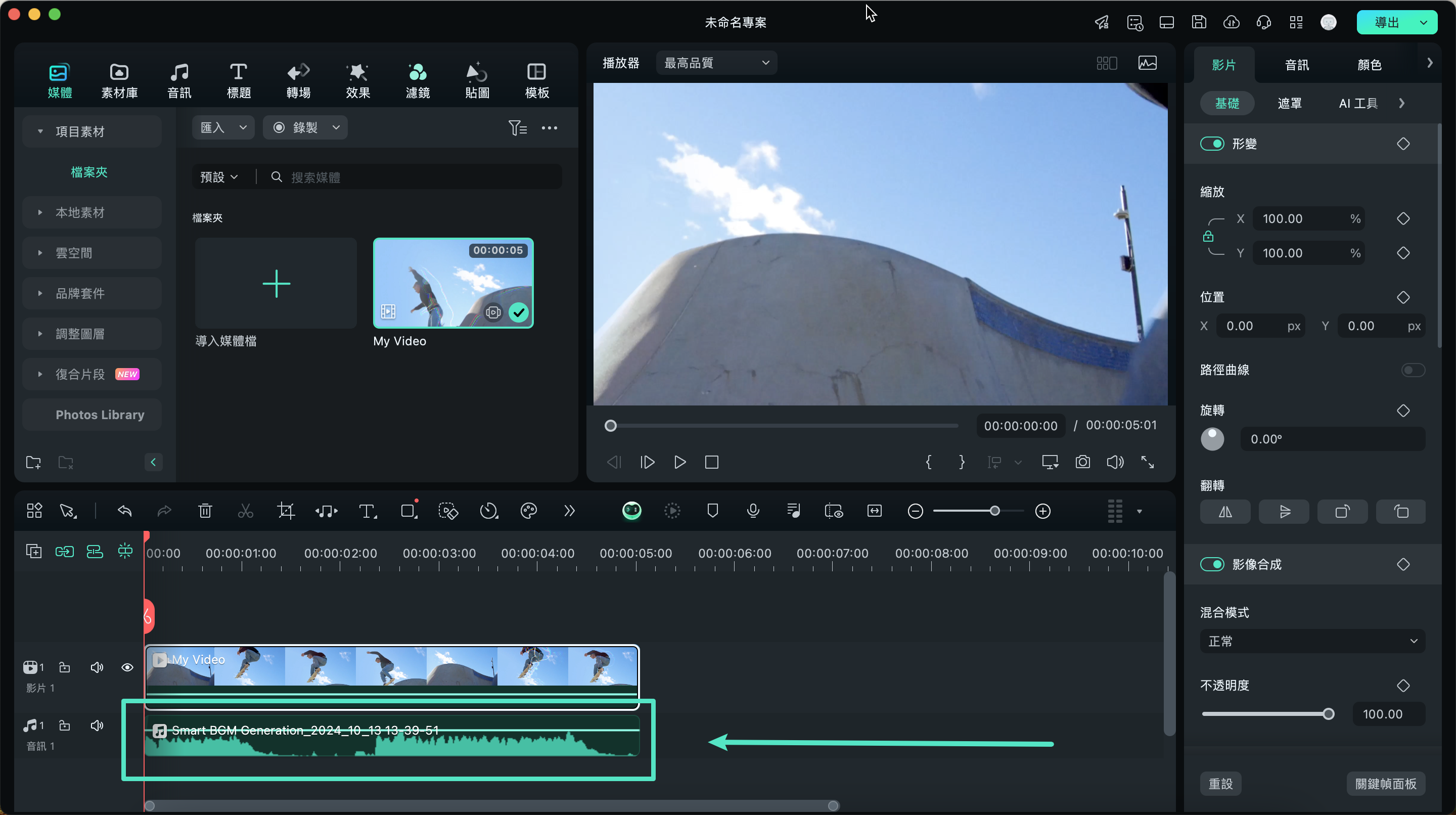1456x815 pixels.
Task: Click the save project icon in title bar
Action: pos(1199,22)
